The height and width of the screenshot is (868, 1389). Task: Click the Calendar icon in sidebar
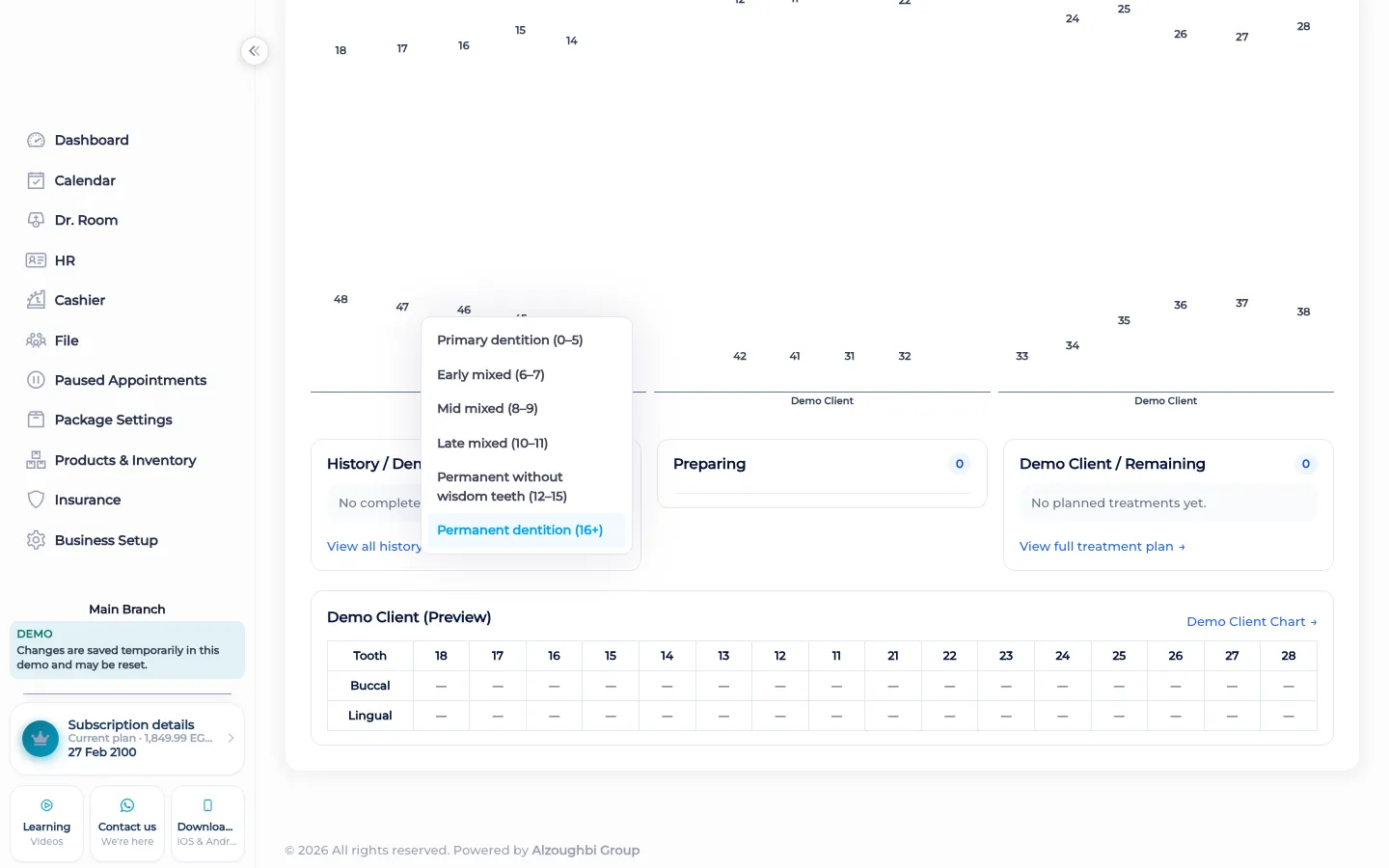pyautogui.click(x=36, y=180)
